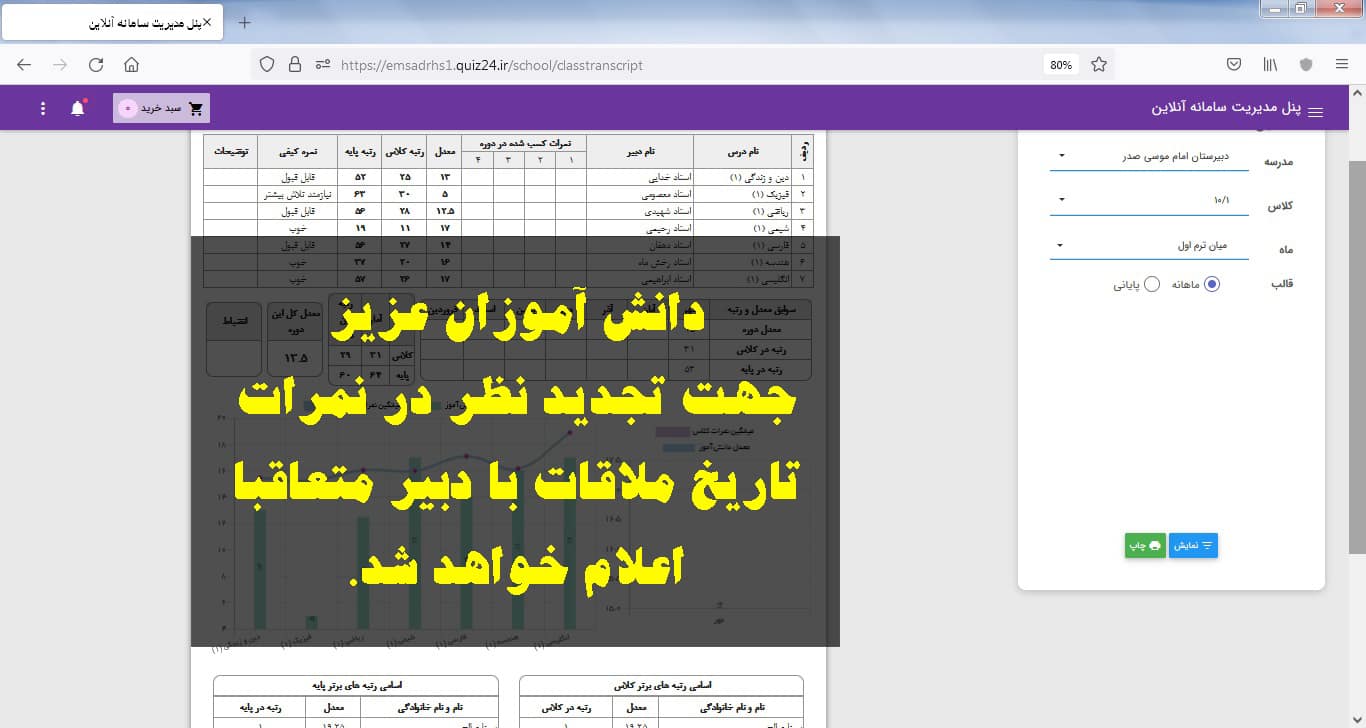Click the blue نمایش display button
The image size is (1366, 728).
(x=1193, y=545)
